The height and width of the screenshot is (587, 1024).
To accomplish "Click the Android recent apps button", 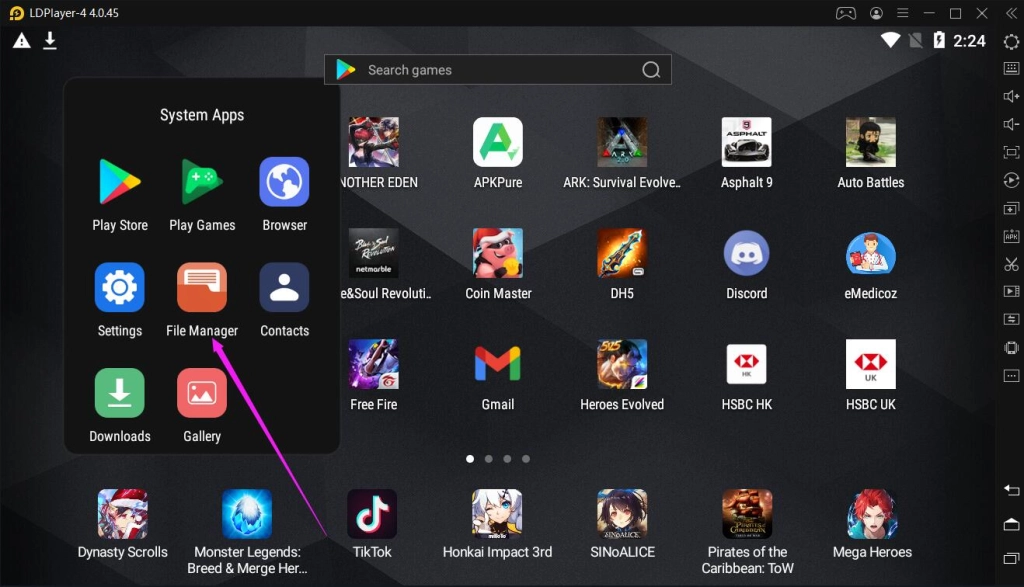I will 1011,558.
